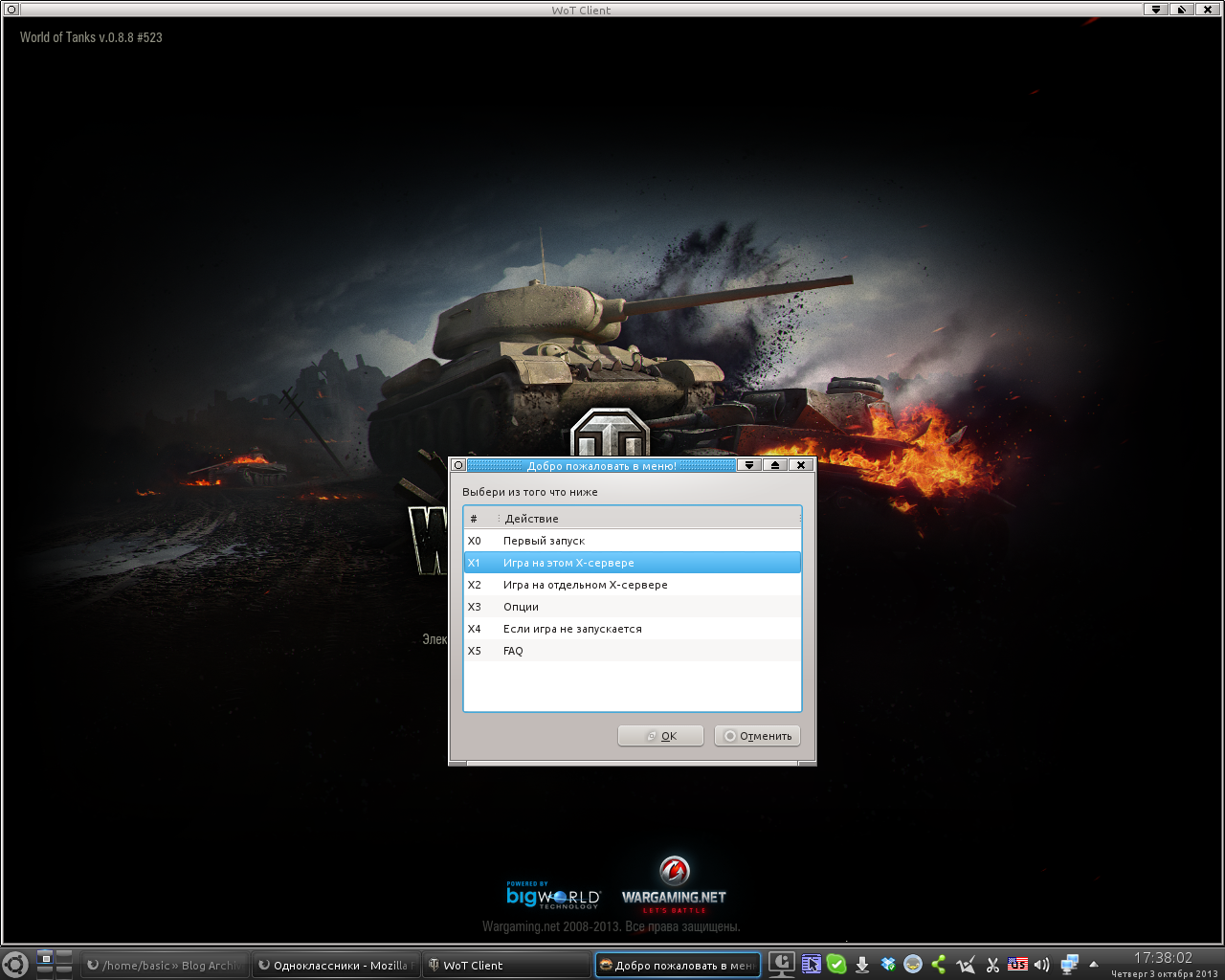Image resolution: width=1225 pixels, height=980 pixels.
Task: Click the green share tray icon
Action: (939, 965)
